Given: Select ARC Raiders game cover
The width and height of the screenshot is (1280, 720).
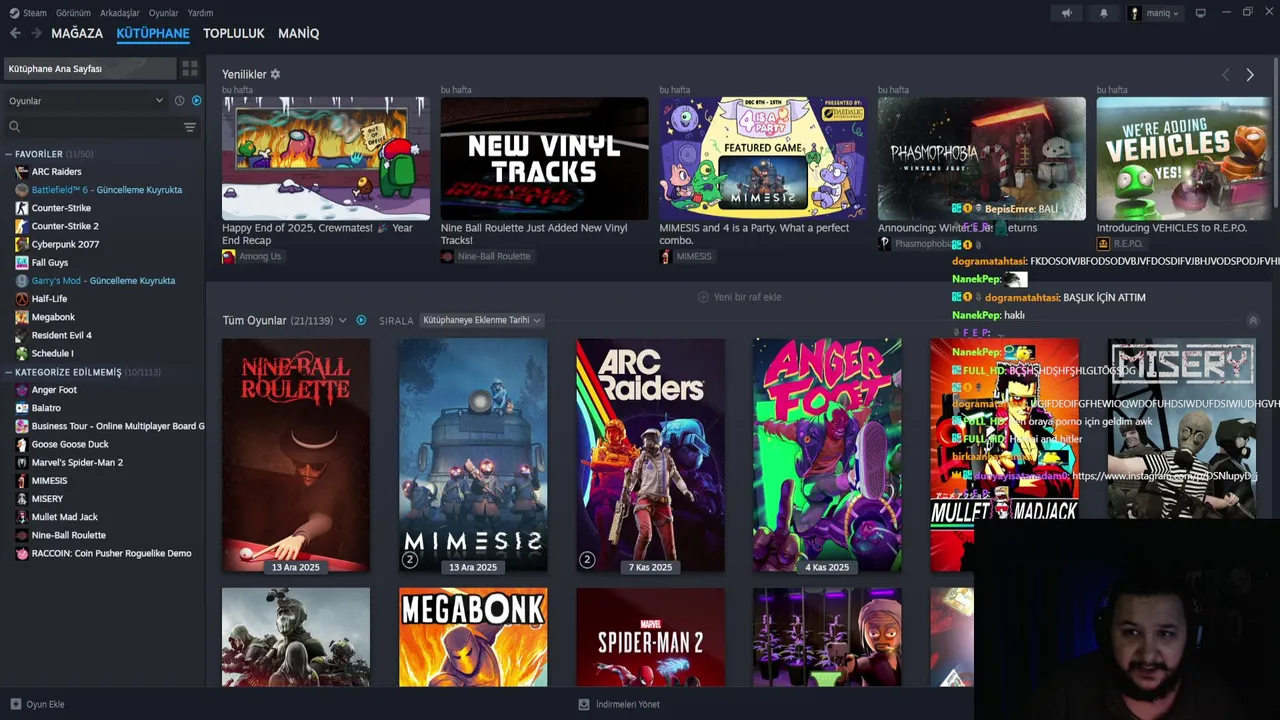Looking at the screenshot, I should (x=650, y=455).
